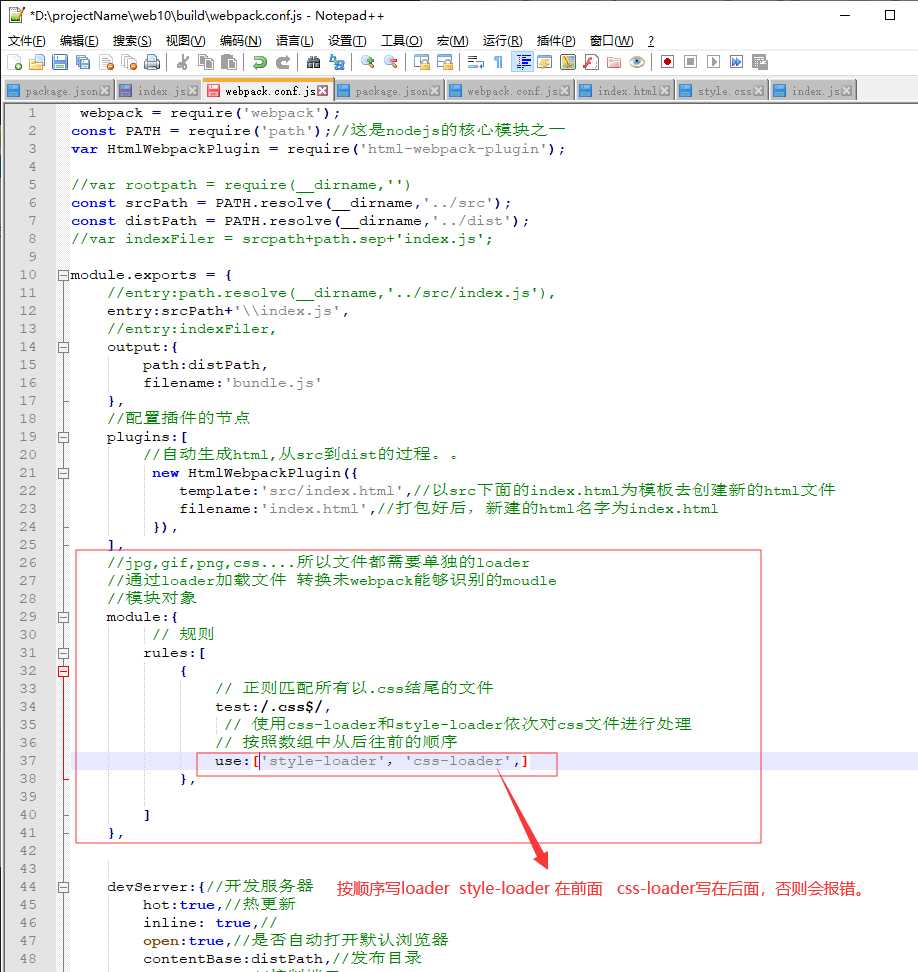Click the stop macro recording icon
The image size is (918, 972).
pyautogui.click(x=690, y=62)
